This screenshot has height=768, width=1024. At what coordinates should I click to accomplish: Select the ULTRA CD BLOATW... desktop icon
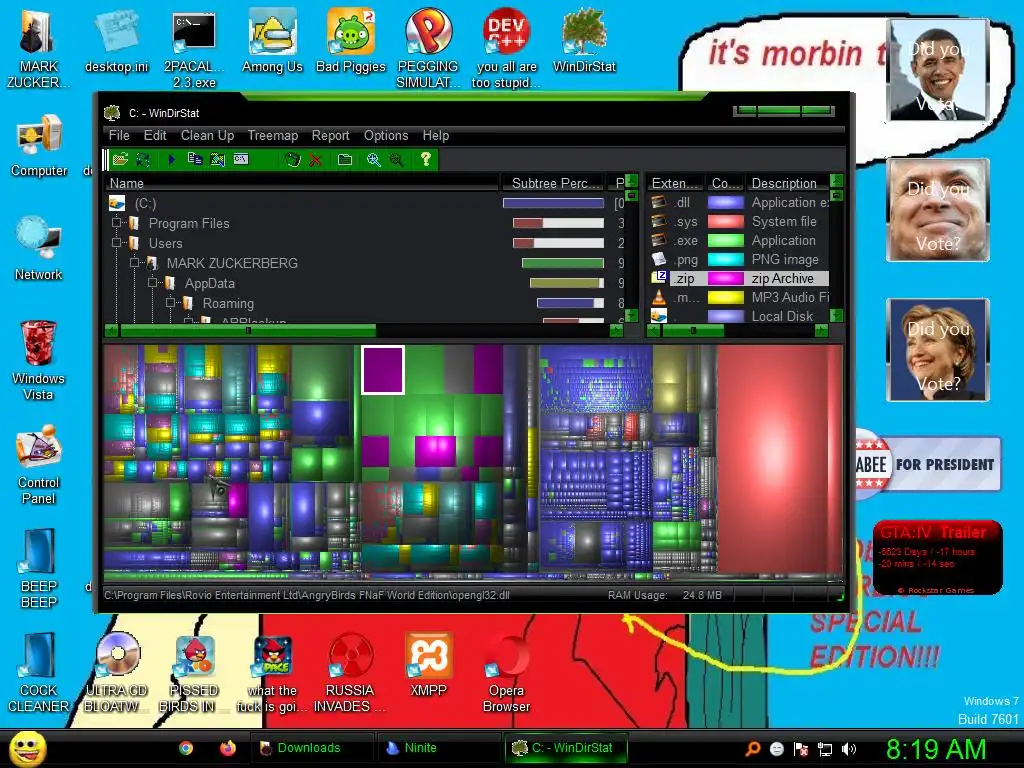pos(116,673)
